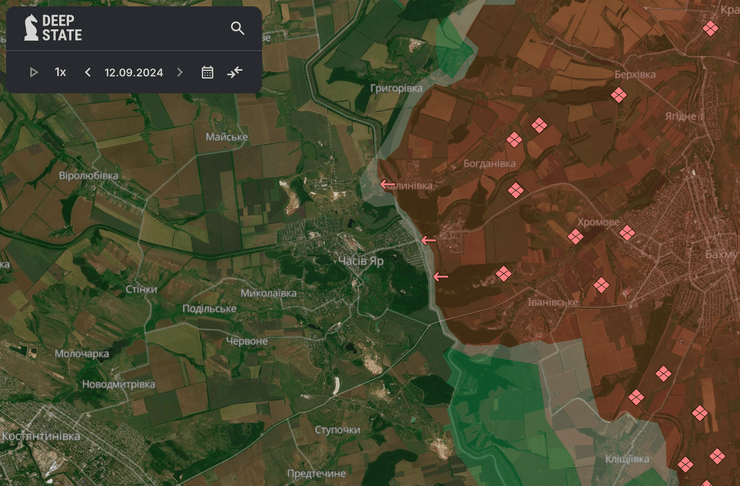Open the search magnifier icon
The width and height of the screenshot is (740, 486).
pyautogui.click(x=237, y=28)
